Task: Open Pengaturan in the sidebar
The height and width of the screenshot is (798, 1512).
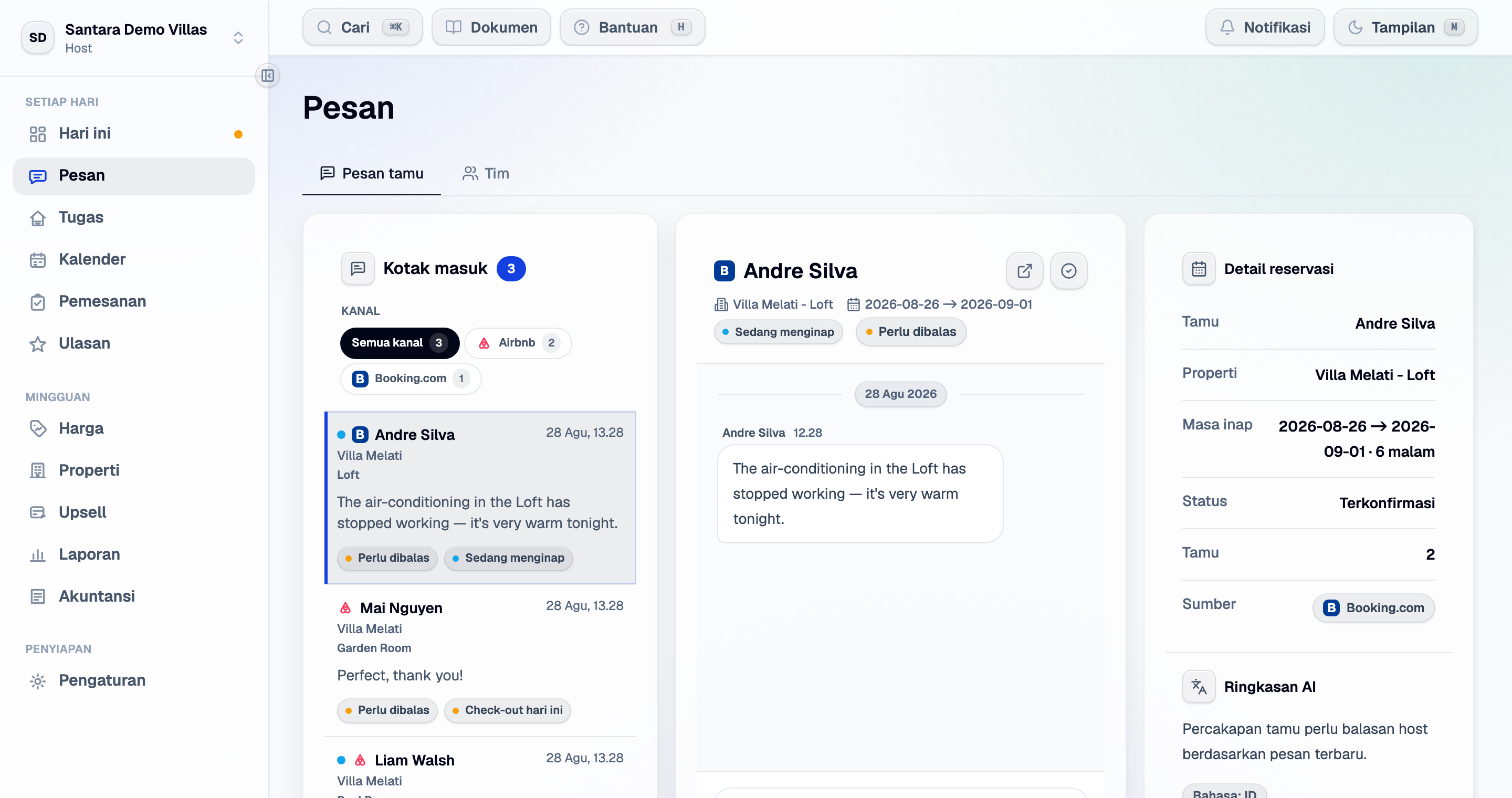Action: 134,680
